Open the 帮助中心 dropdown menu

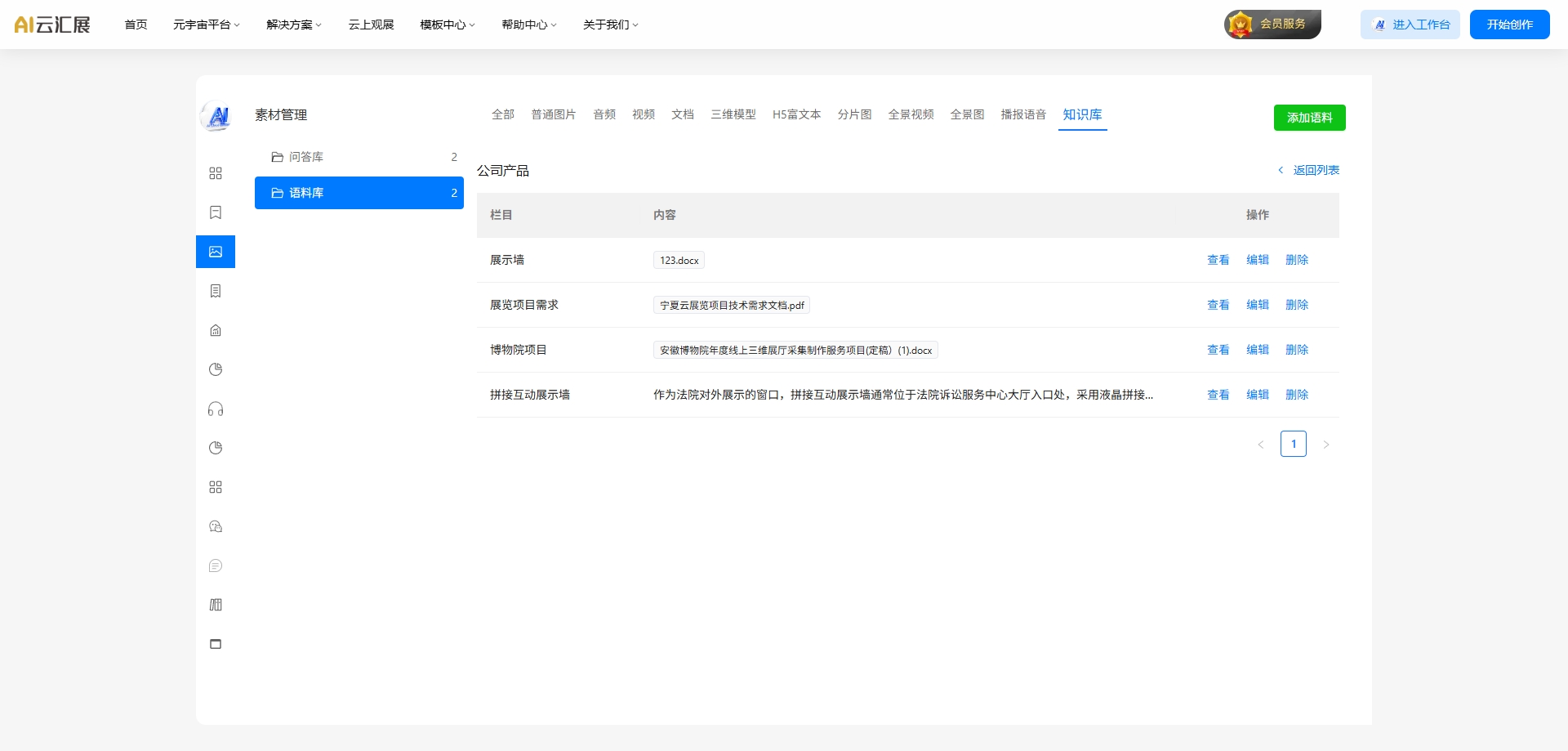(x=528, y=25)
